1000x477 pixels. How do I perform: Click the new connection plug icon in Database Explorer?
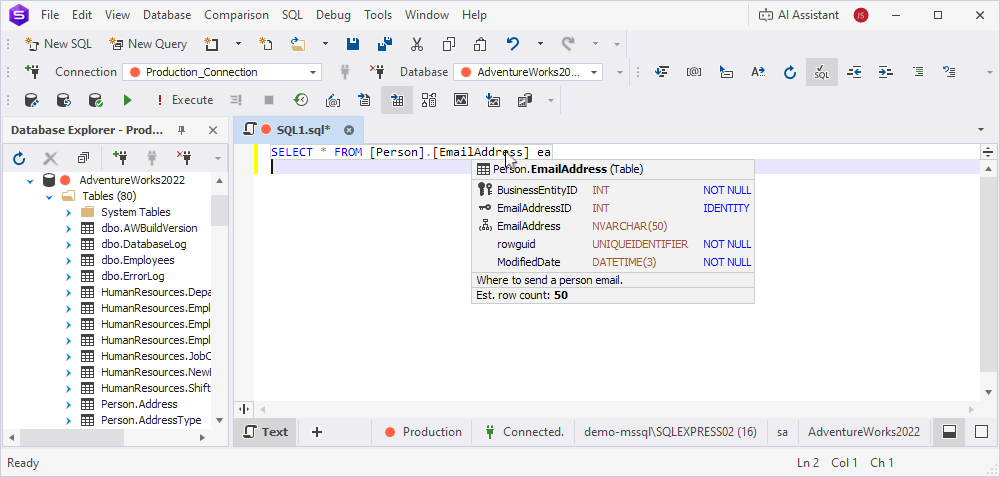click(120, 158)
